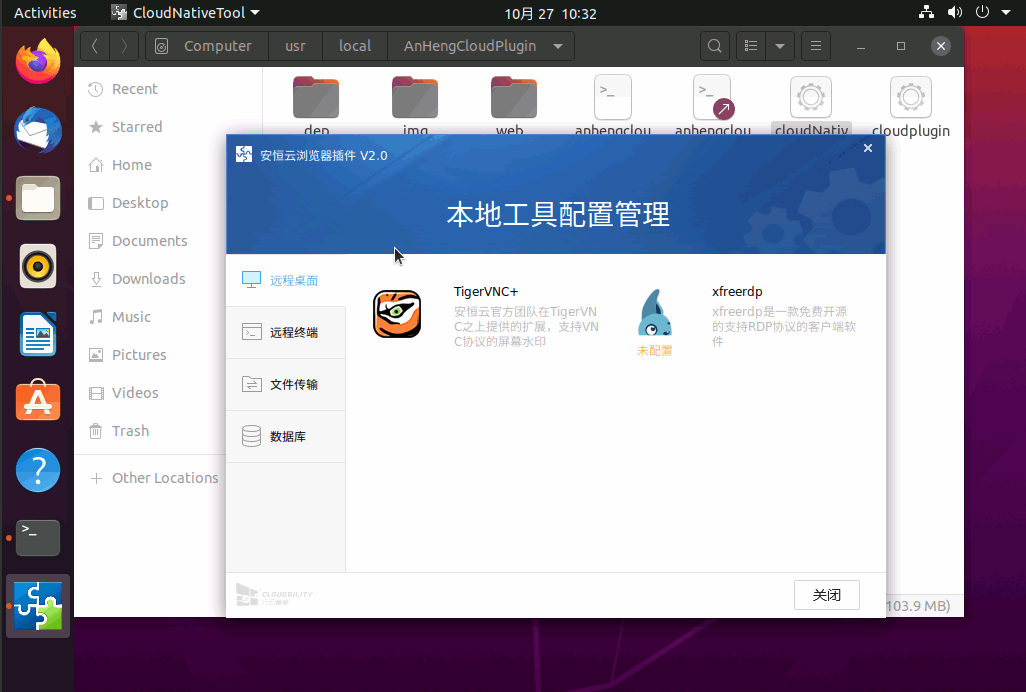Click the search icon in Files
1026x692 pixels.
pos(715,46)
